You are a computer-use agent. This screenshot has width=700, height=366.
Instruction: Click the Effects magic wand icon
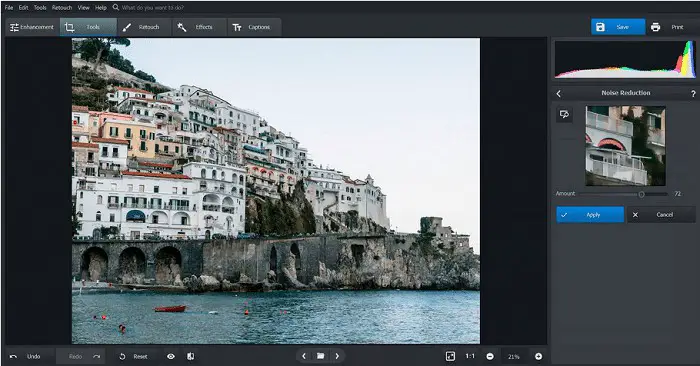(x=182, y=27)
